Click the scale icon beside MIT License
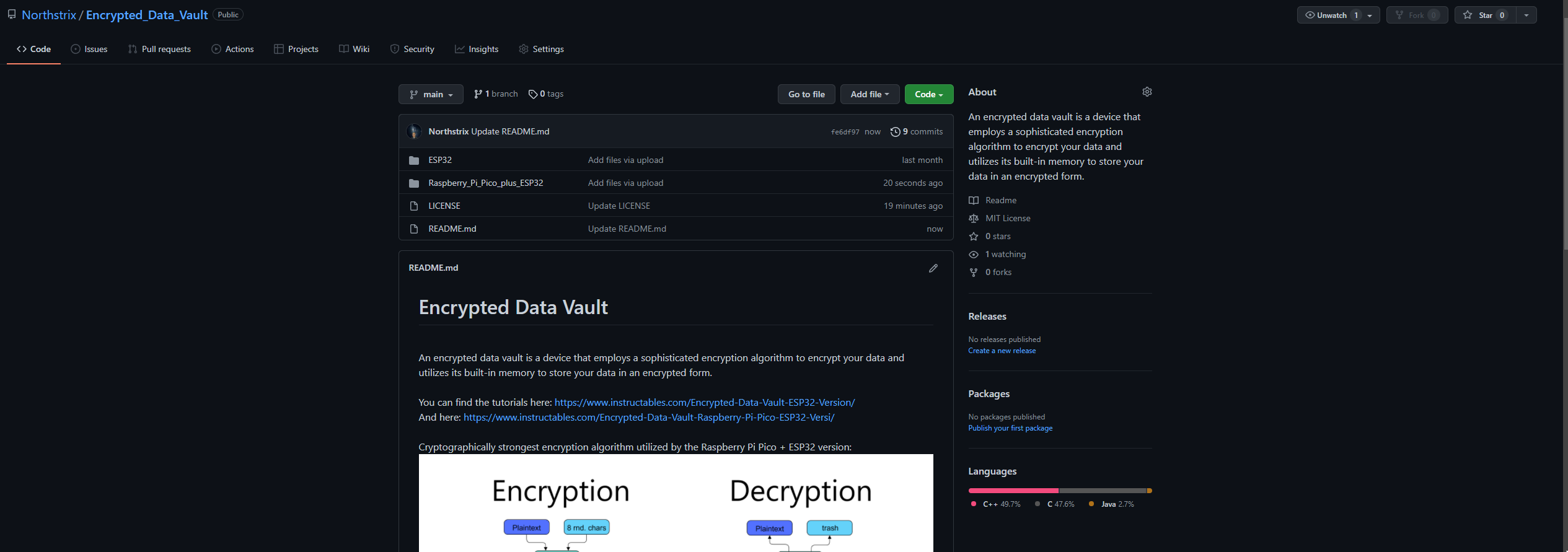The image size is (1568, 552). [x=974, y=219]
